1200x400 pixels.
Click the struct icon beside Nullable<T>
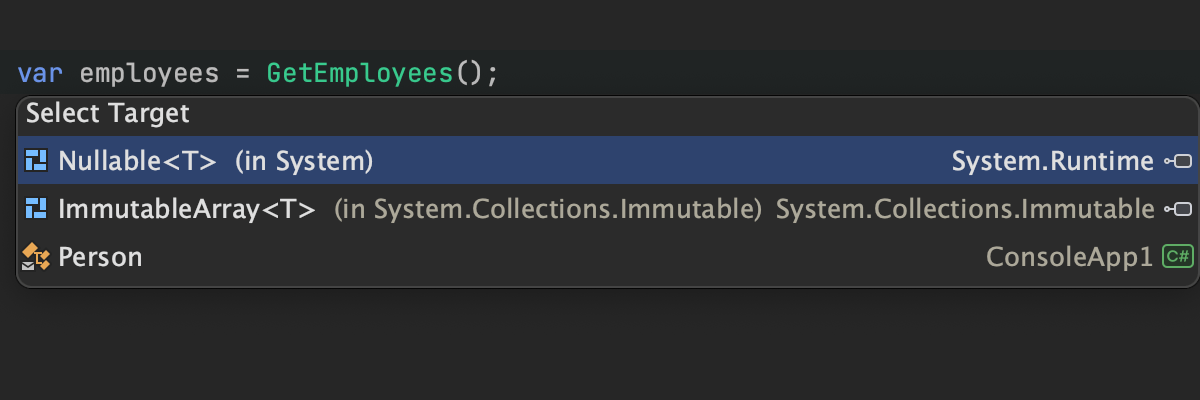click(36, 160)
